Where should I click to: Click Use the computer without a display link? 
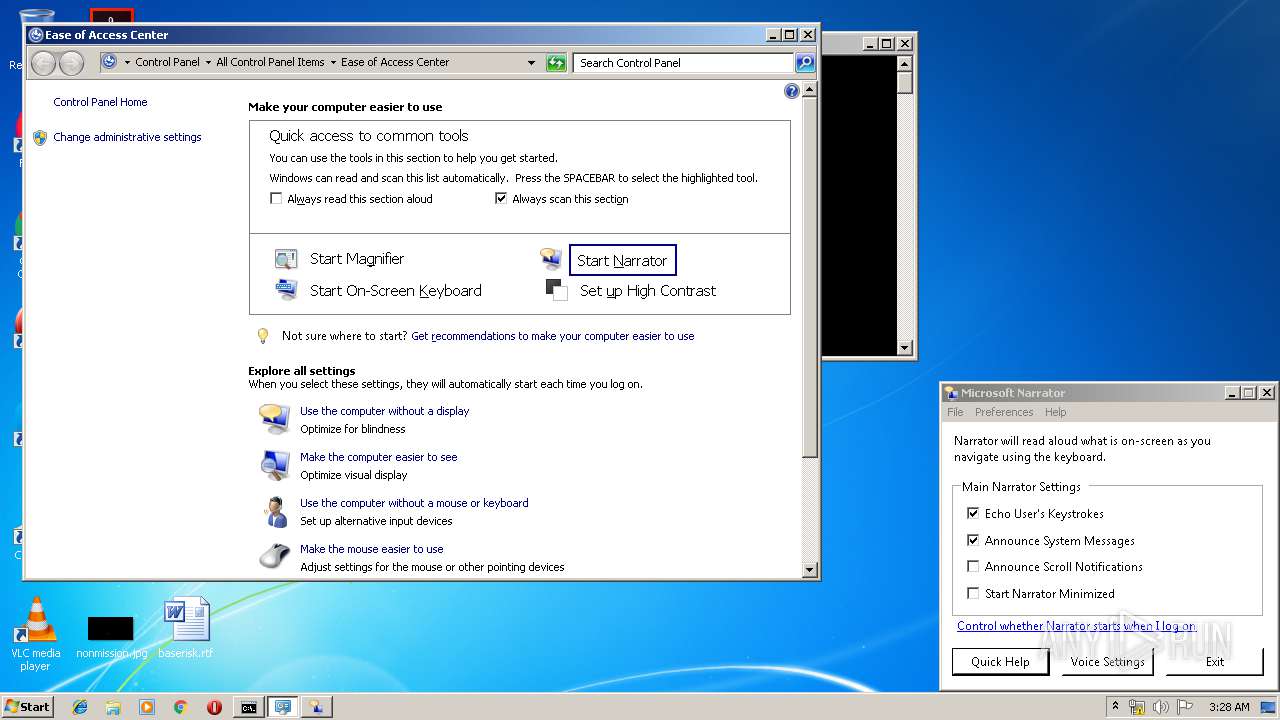tap(384, 411)
